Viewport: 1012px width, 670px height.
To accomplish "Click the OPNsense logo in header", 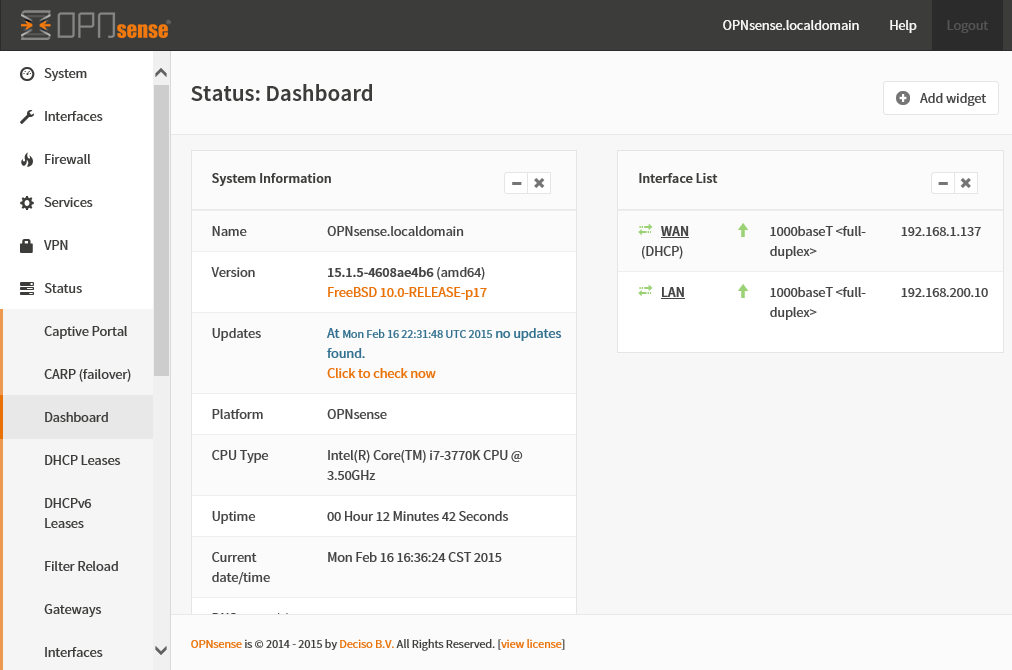I will click(95, 26).
